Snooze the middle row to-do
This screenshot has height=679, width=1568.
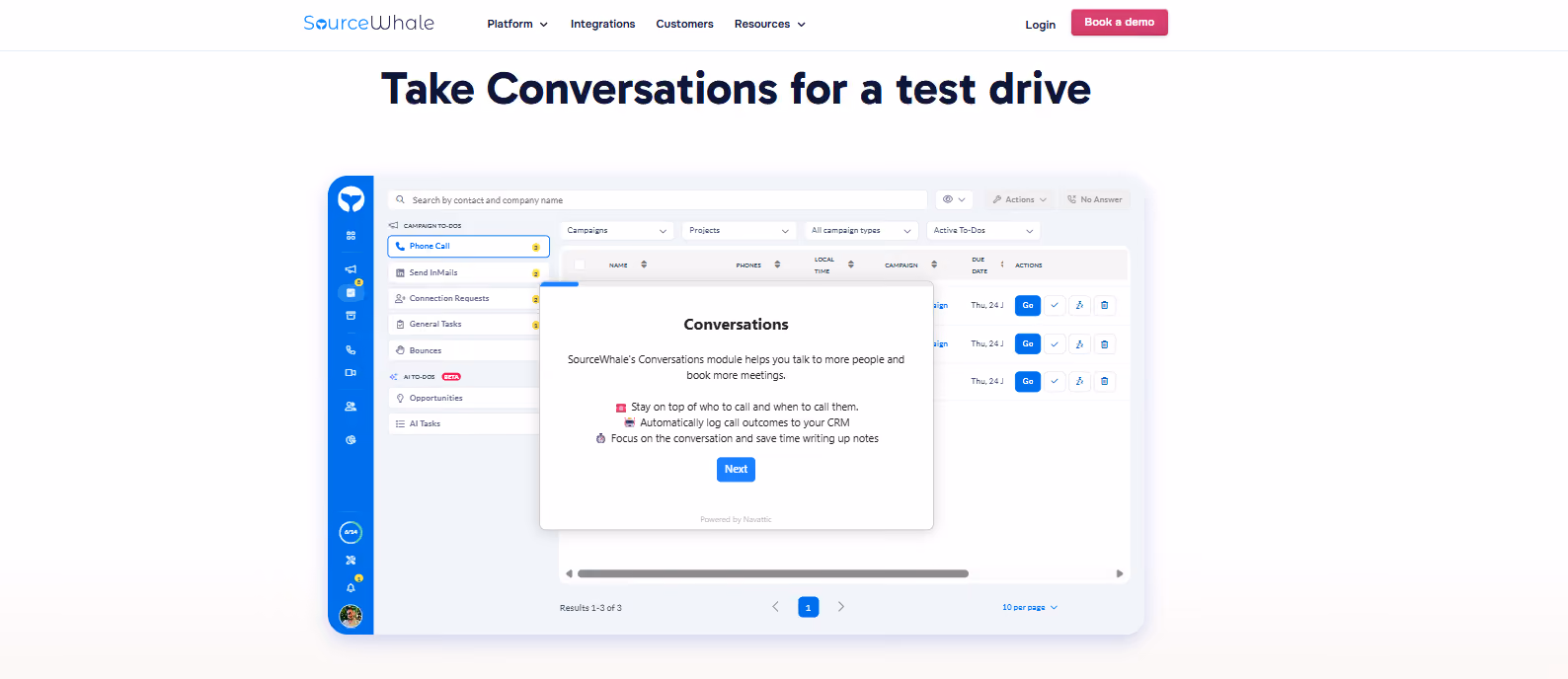(1079, 343)
